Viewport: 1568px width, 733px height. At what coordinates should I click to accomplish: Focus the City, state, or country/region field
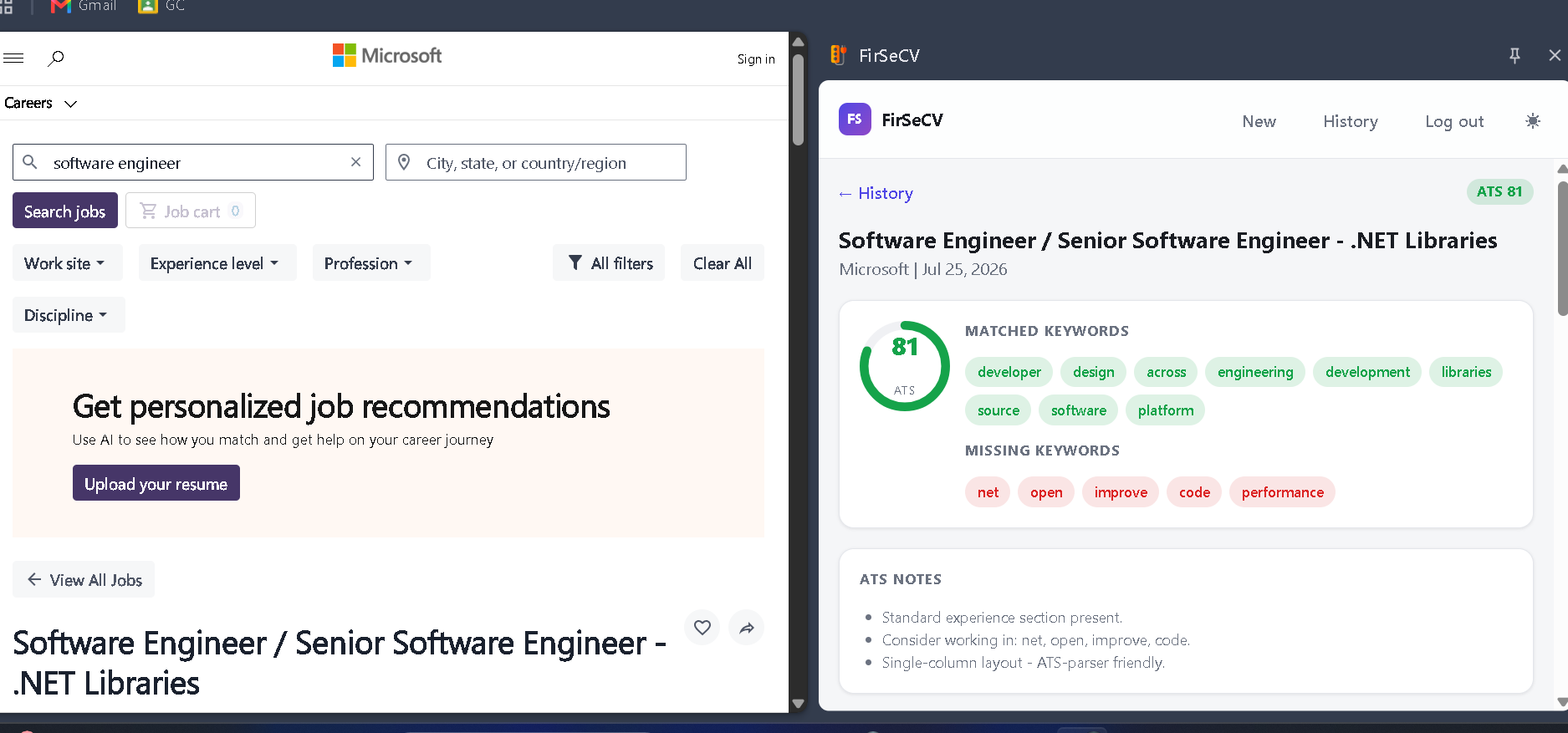click(x=536, y=162)
